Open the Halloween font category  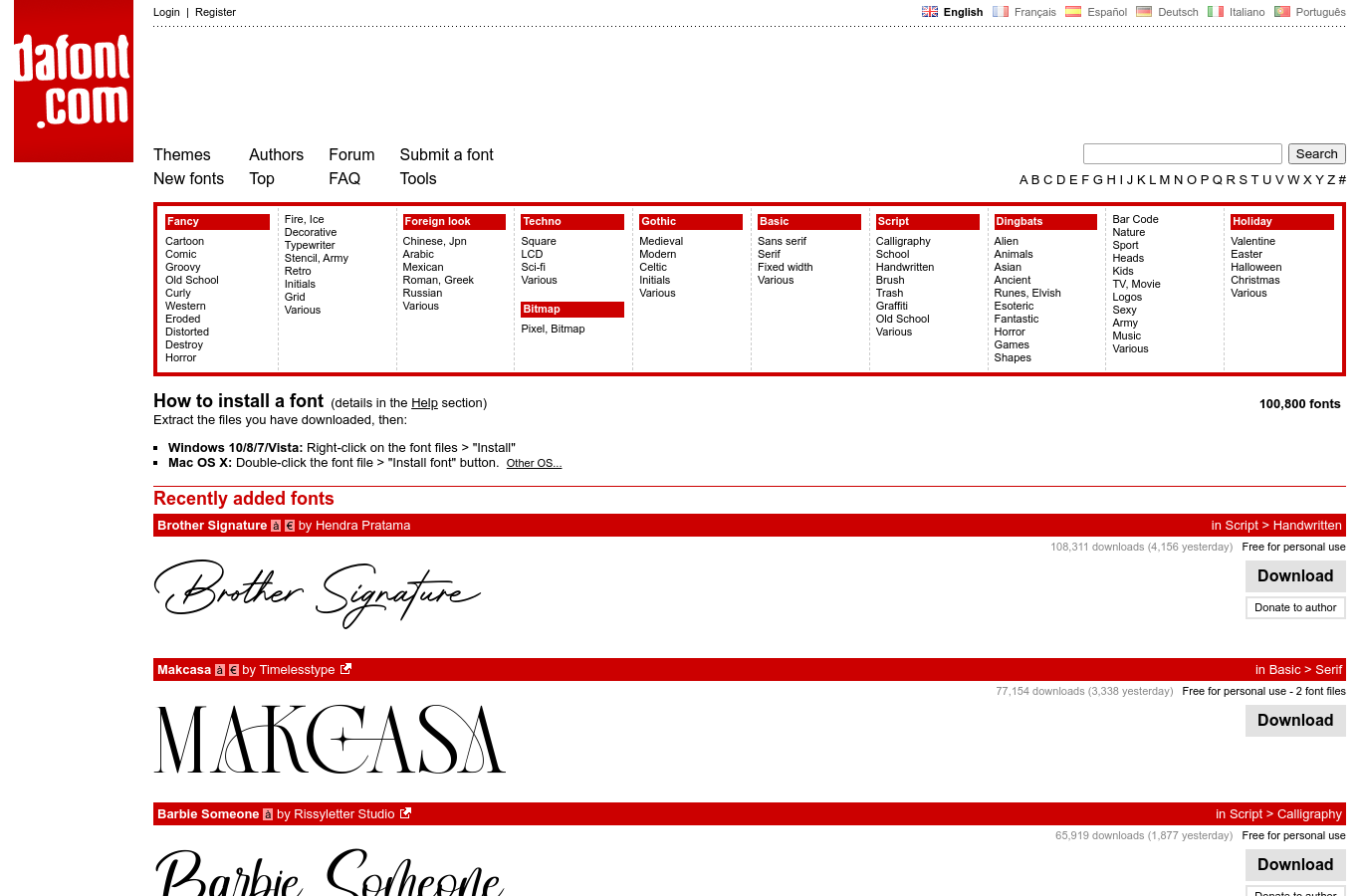pyautogui.click(x=1255, y=268)
